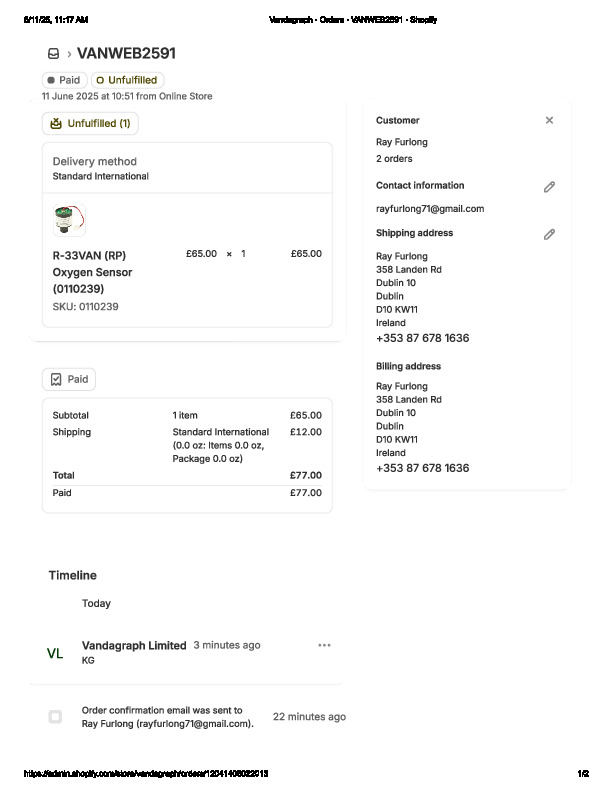This screenshot has width=612, height=792.
Task: Click the Timeline section heading
Action: pos(73,575)
